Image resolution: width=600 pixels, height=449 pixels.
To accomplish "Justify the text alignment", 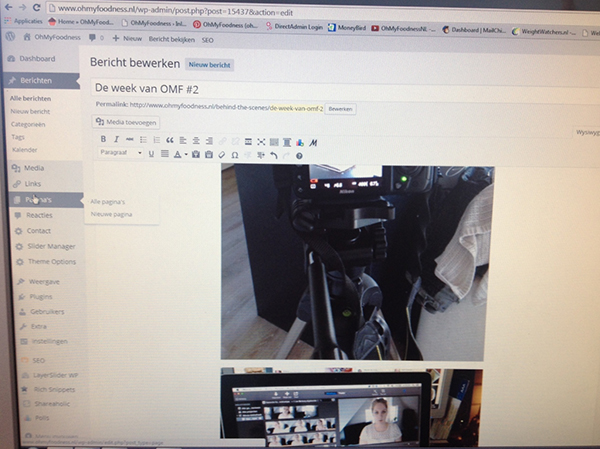I will [165, 154].
